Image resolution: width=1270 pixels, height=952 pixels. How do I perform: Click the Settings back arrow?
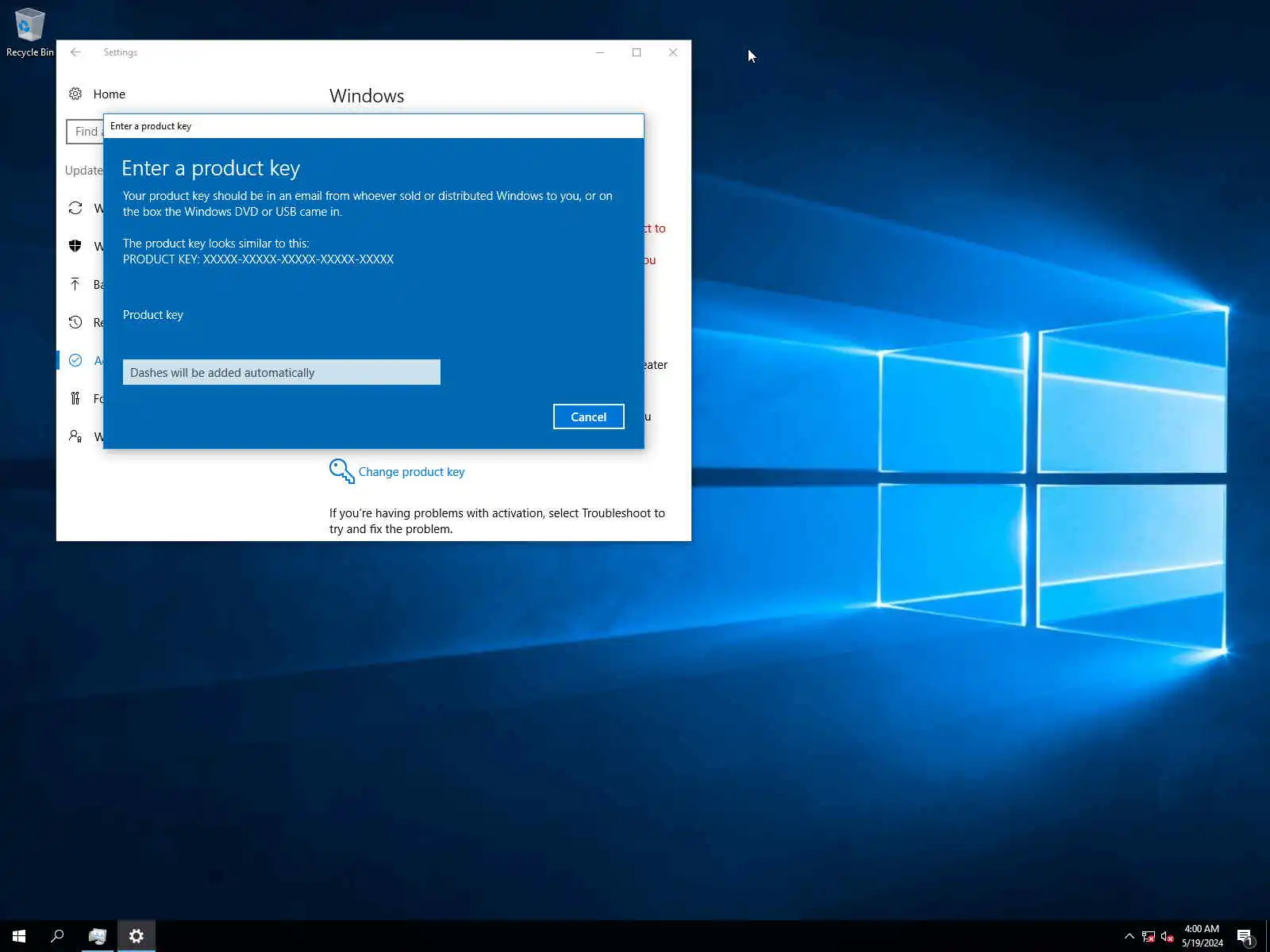pyautogui.click(x=75, y=52)
